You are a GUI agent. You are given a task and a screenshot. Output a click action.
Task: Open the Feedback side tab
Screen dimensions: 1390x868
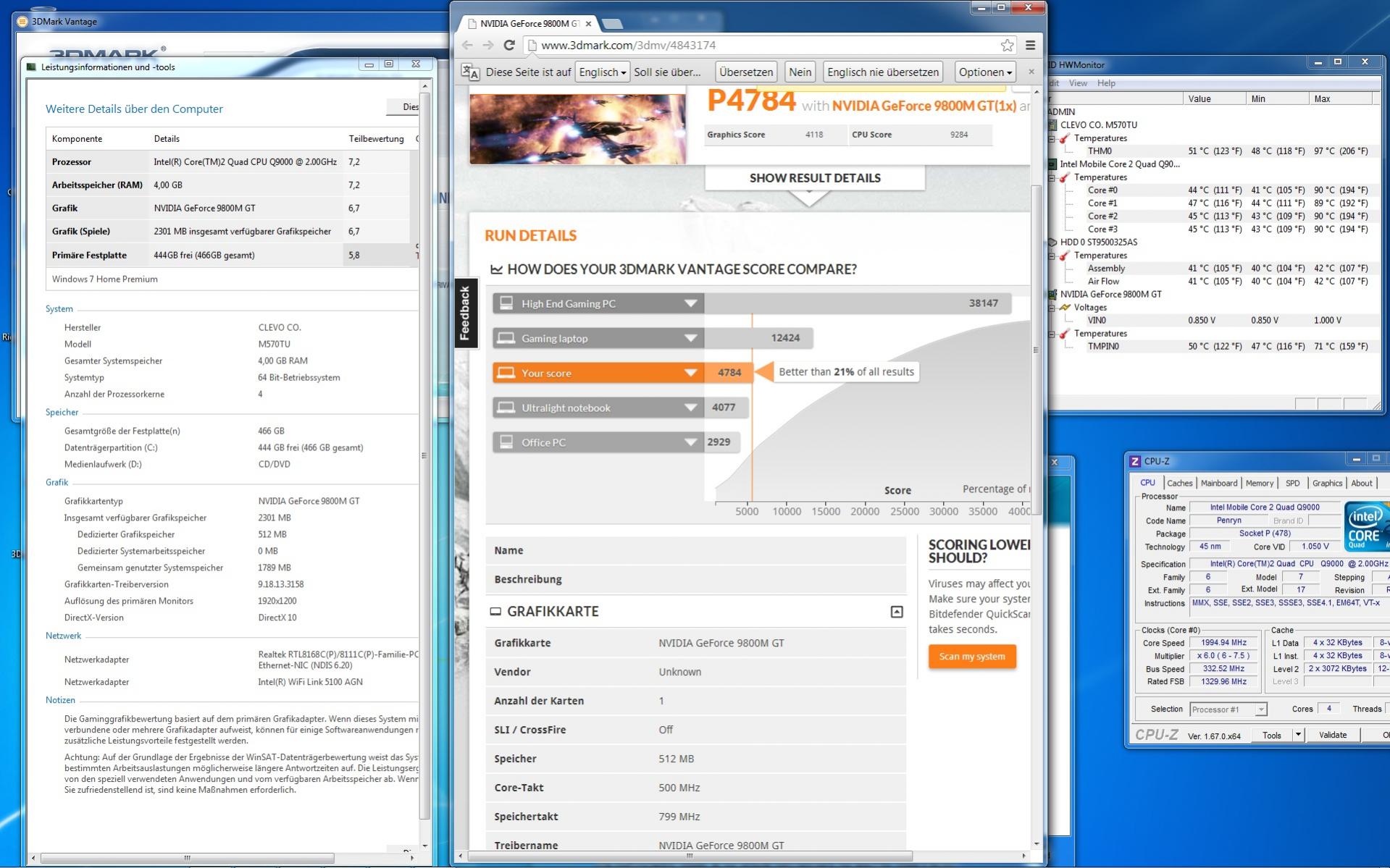click(x=466, y=313)
